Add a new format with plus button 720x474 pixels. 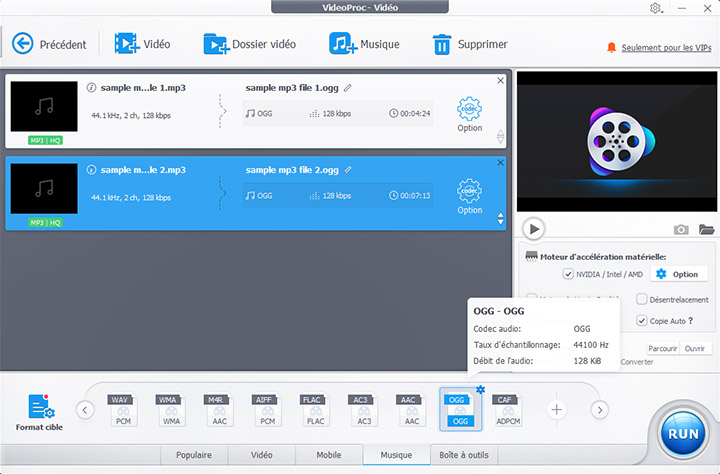pyautogui.click(x=557, y=410)
